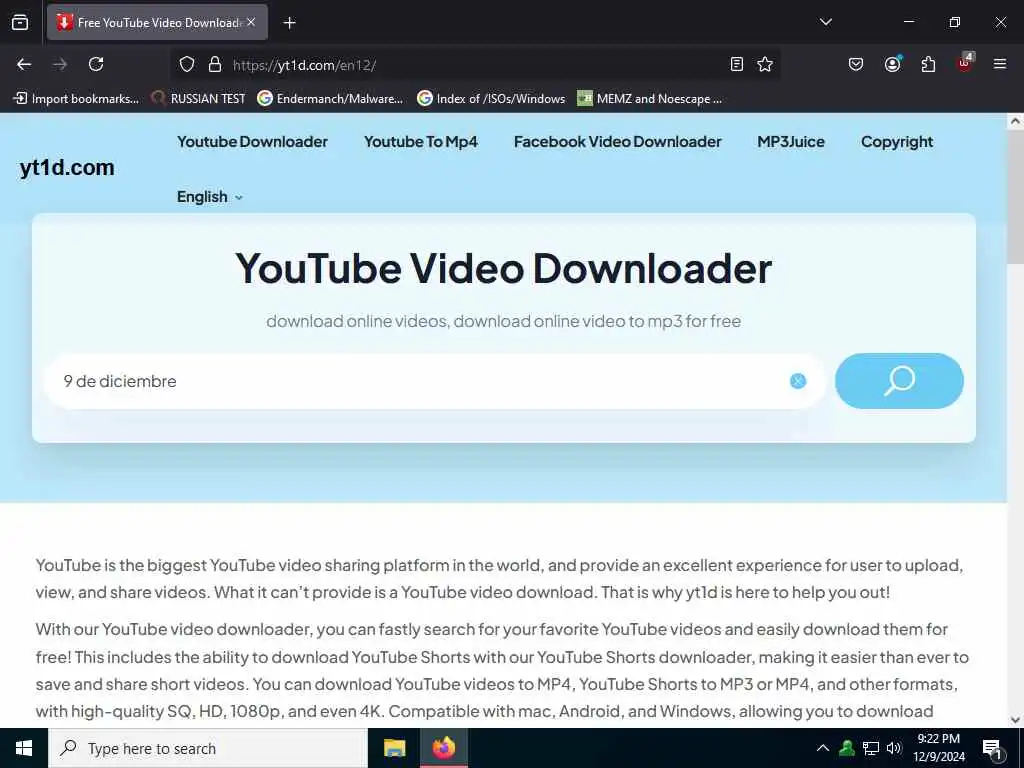
Task: Open the Firefox application menu
Action: click(x=1000, y=64)
